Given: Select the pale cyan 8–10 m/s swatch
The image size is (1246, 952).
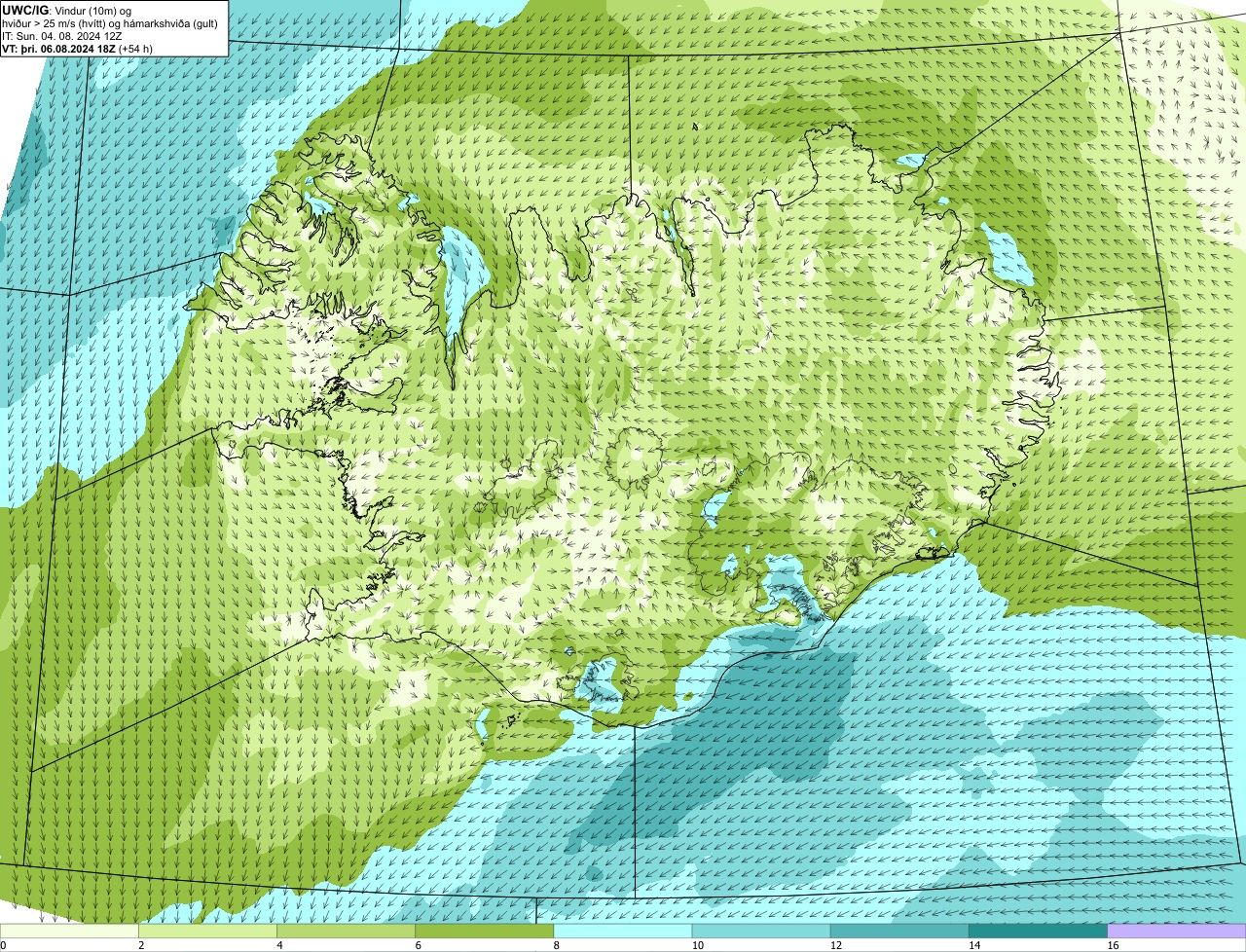Looking at the screenshot, I should pyautogui.click(x=623, y=932).
